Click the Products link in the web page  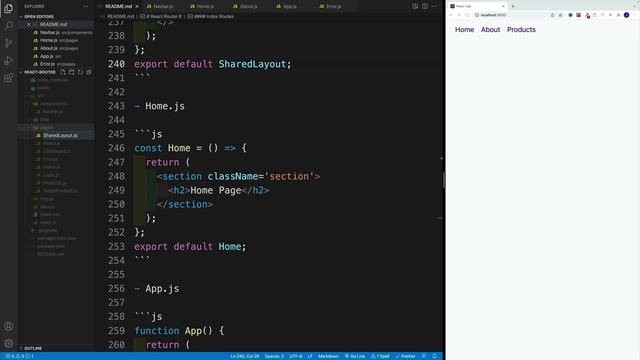coord(521,29)
